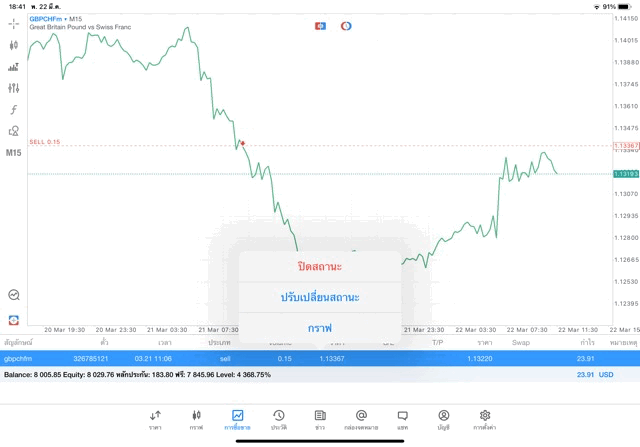Click the SELL 0.15 price line label
Screen dimensions: 640x447
(x=44, y=142)
